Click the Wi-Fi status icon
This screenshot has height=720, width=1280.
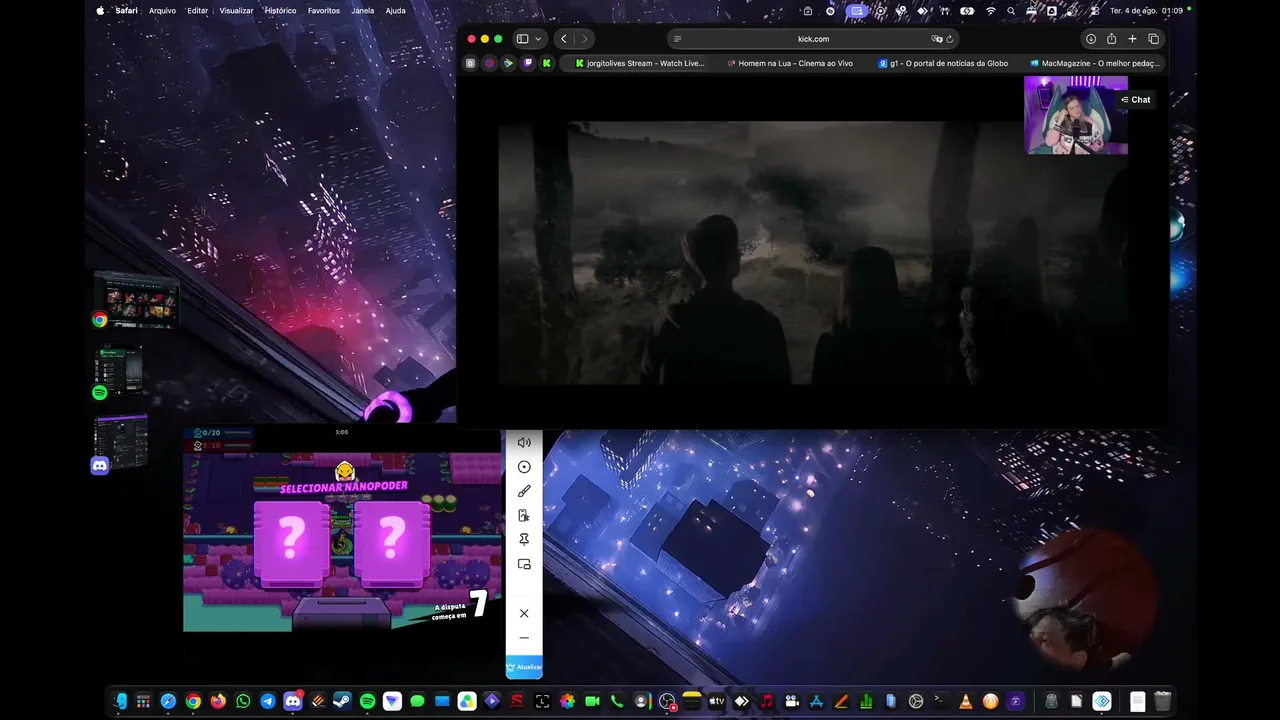point(991,11)
